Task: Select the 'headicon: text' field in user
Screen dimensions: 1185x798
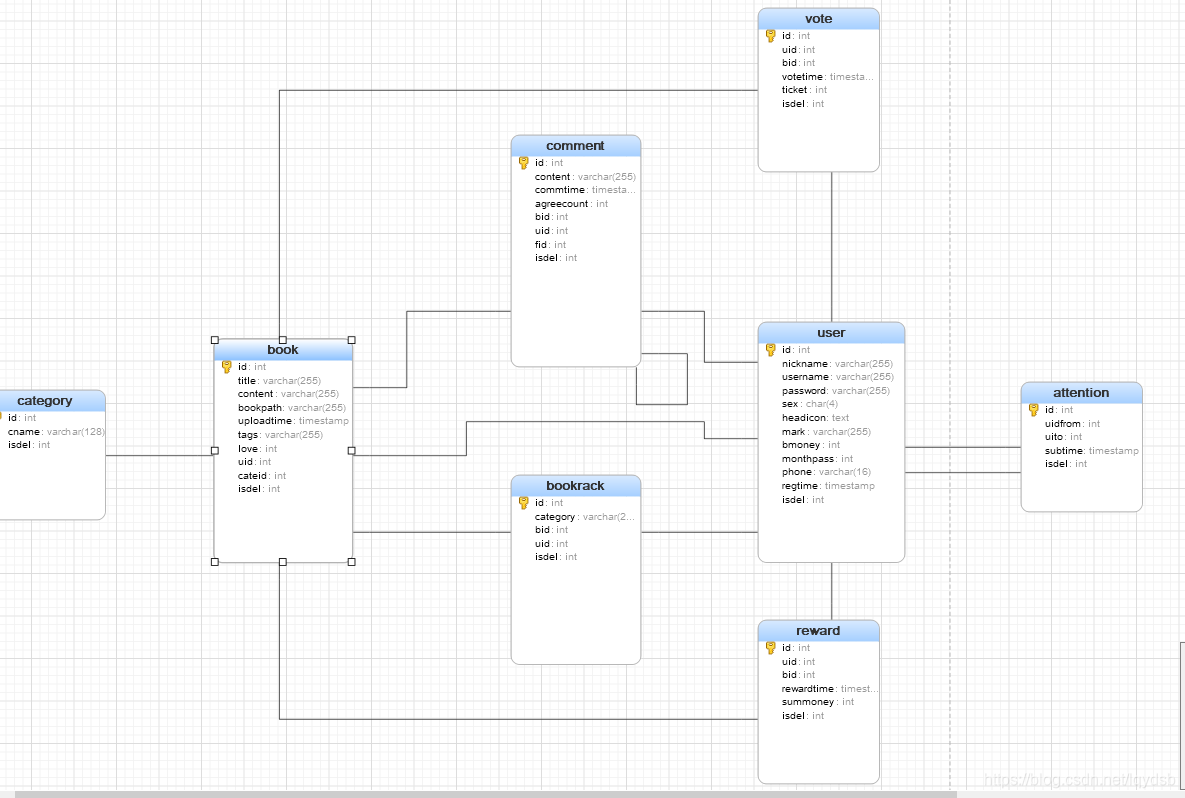Action: [x=815, y=418]
